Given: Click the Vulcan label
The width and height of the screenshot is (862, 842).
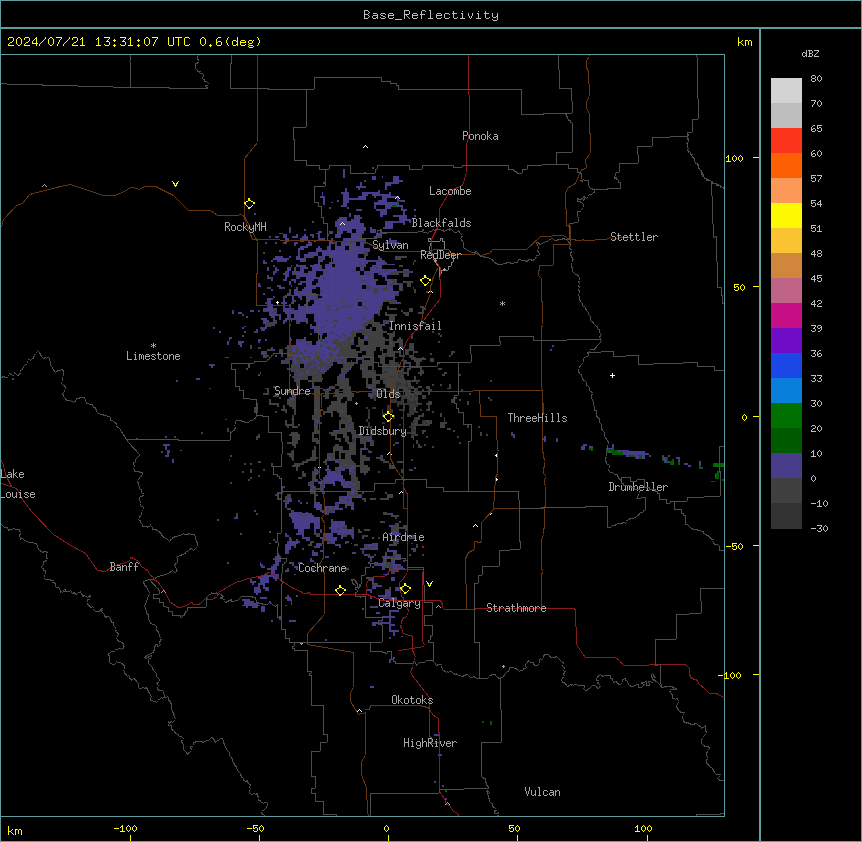Looking at the screenshot, I should (543, 792).
